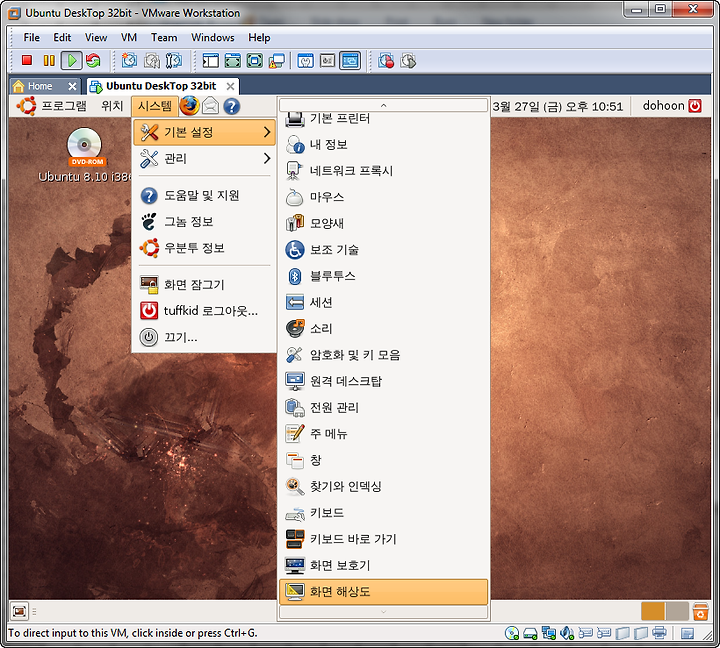Screen dimensions: 720x648
Task: Select 화면 보호기 in the submenu
Action: pyautogui.click(x=383, y=565)
